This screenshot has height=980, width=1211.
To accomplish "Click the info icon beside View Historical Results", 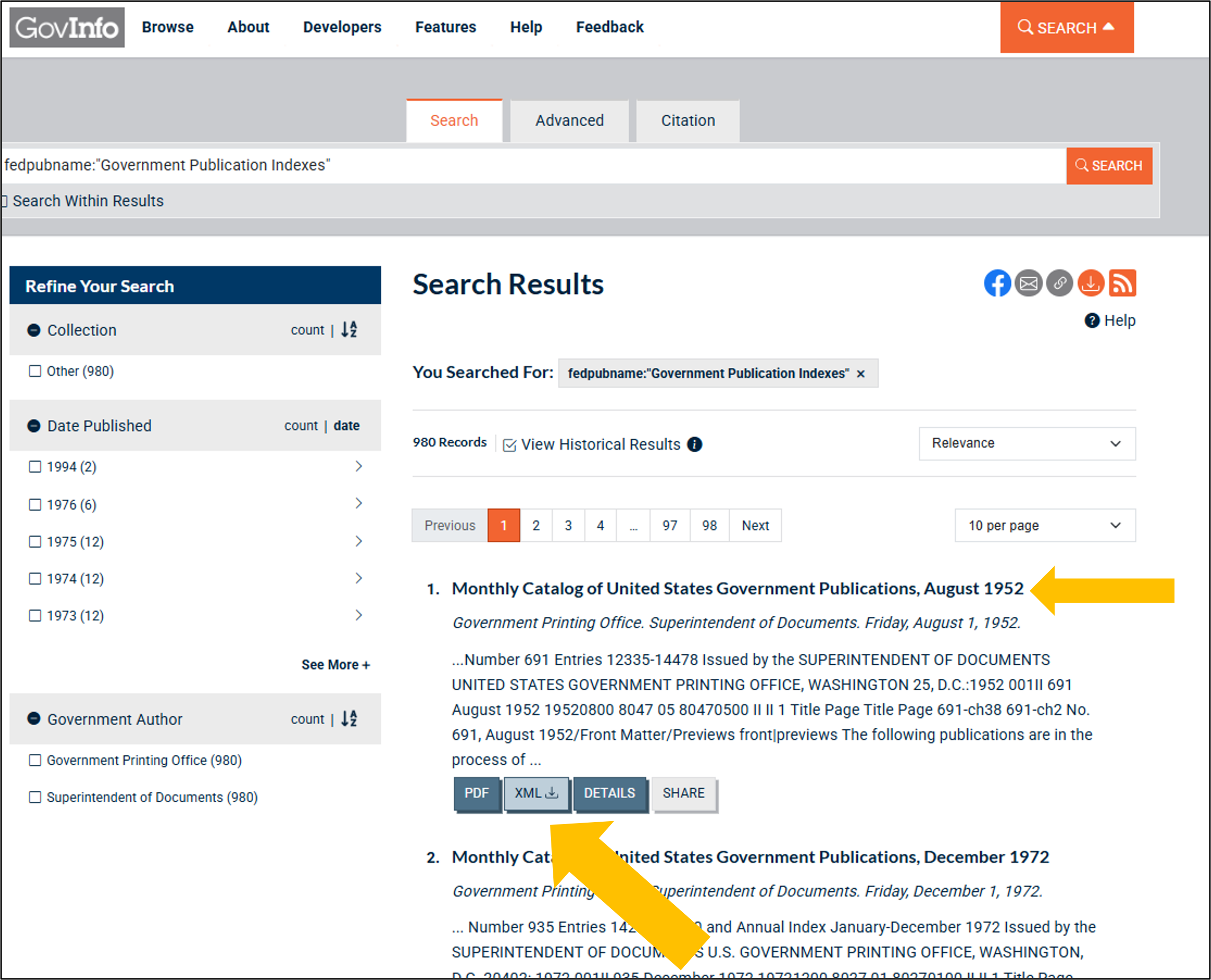I will point(696,444).
